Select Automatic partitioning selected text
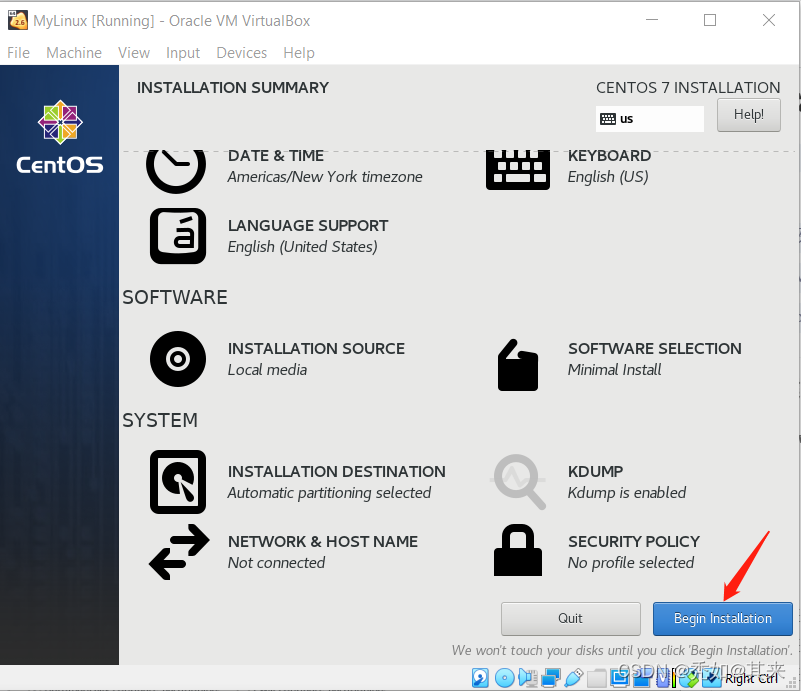This screenshot has width=801, height=691. [329, 493]
